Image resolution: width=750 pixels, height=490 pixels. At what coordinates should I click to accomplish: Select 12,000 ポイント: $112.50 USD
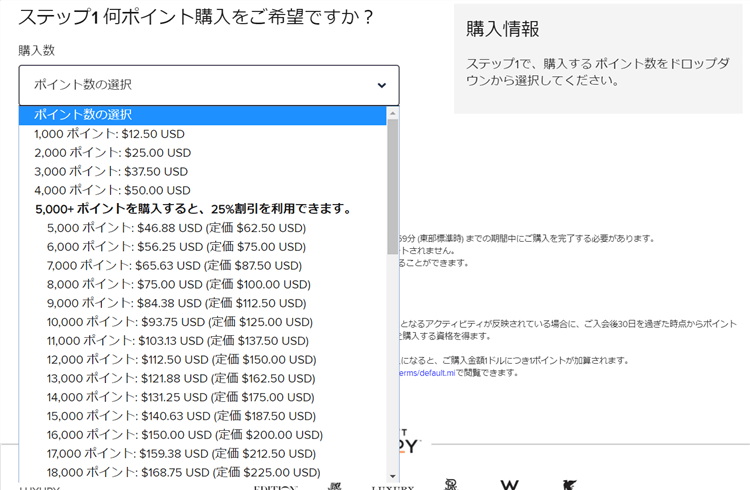click(181, 360)
